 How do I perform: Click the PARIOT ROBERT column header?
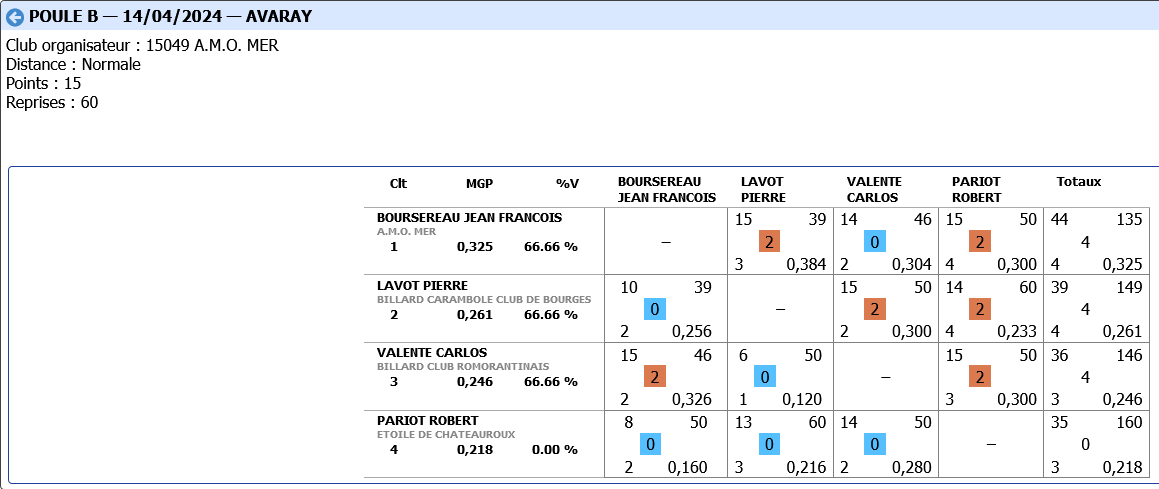(976, 189)
